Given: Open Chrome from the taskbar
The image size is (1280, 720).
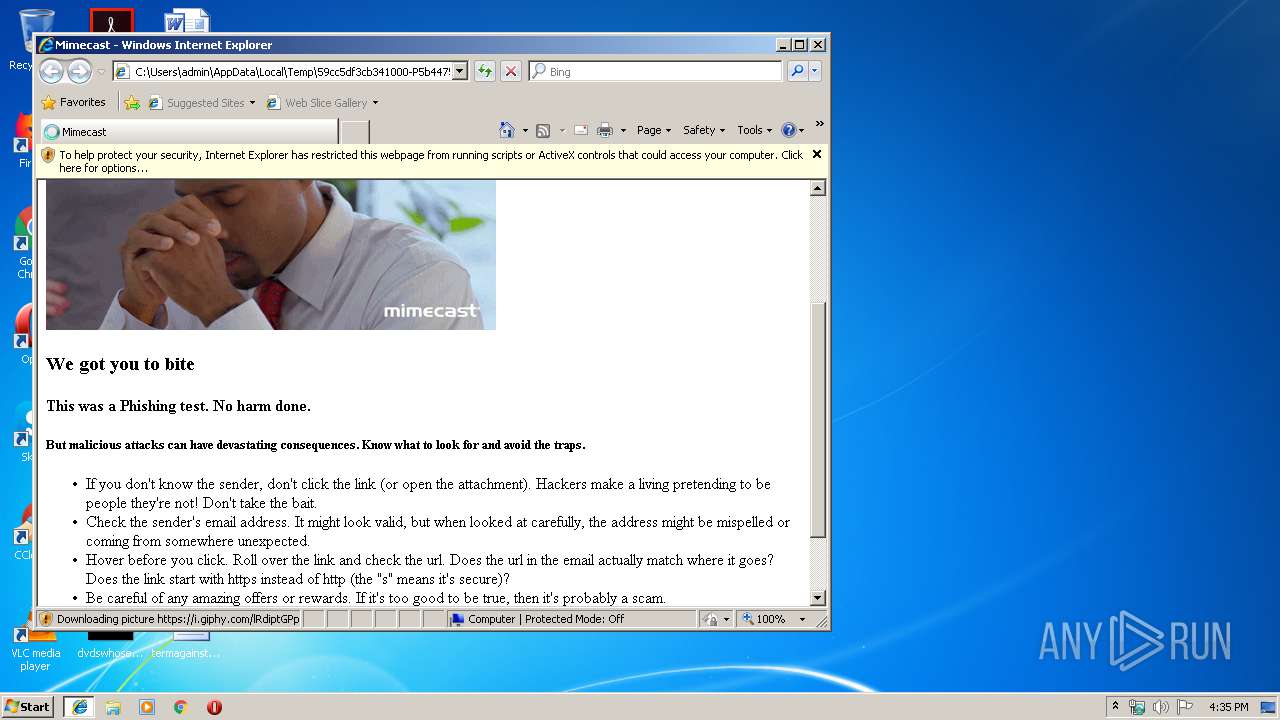Looking at the screenshot, I should (181, 707).
